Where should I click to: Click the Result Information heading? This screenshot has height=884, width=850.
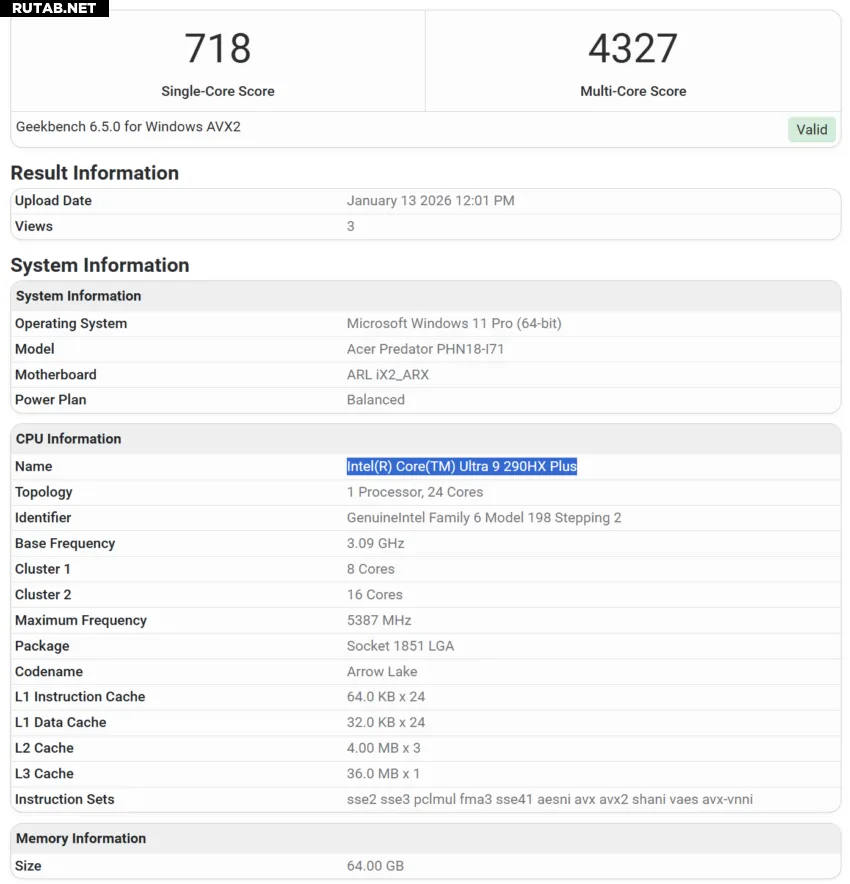click(94, 173)
